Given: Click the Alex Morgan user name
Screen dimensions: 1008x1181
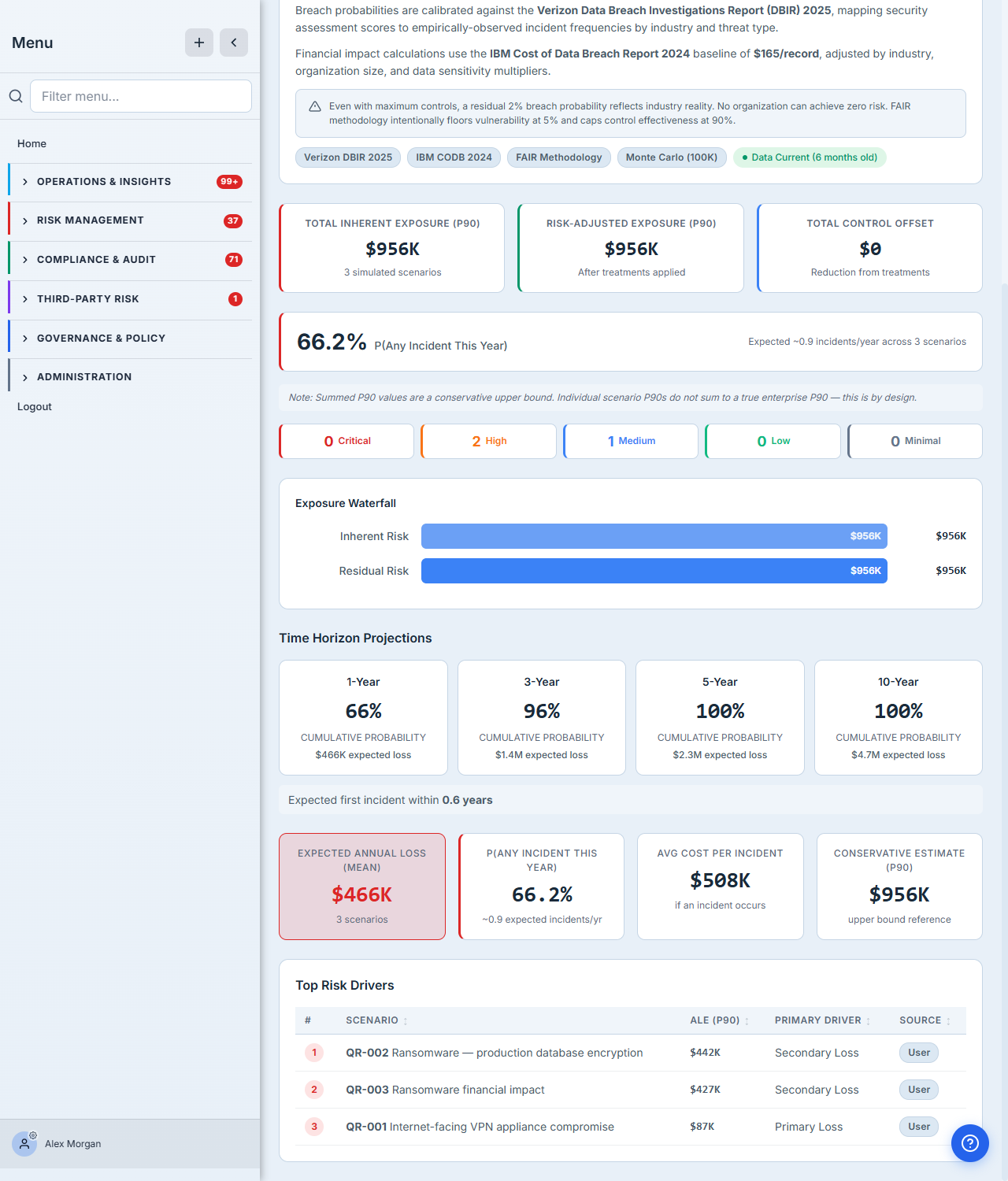Looking at the screenshot, I should (72, 1144).
